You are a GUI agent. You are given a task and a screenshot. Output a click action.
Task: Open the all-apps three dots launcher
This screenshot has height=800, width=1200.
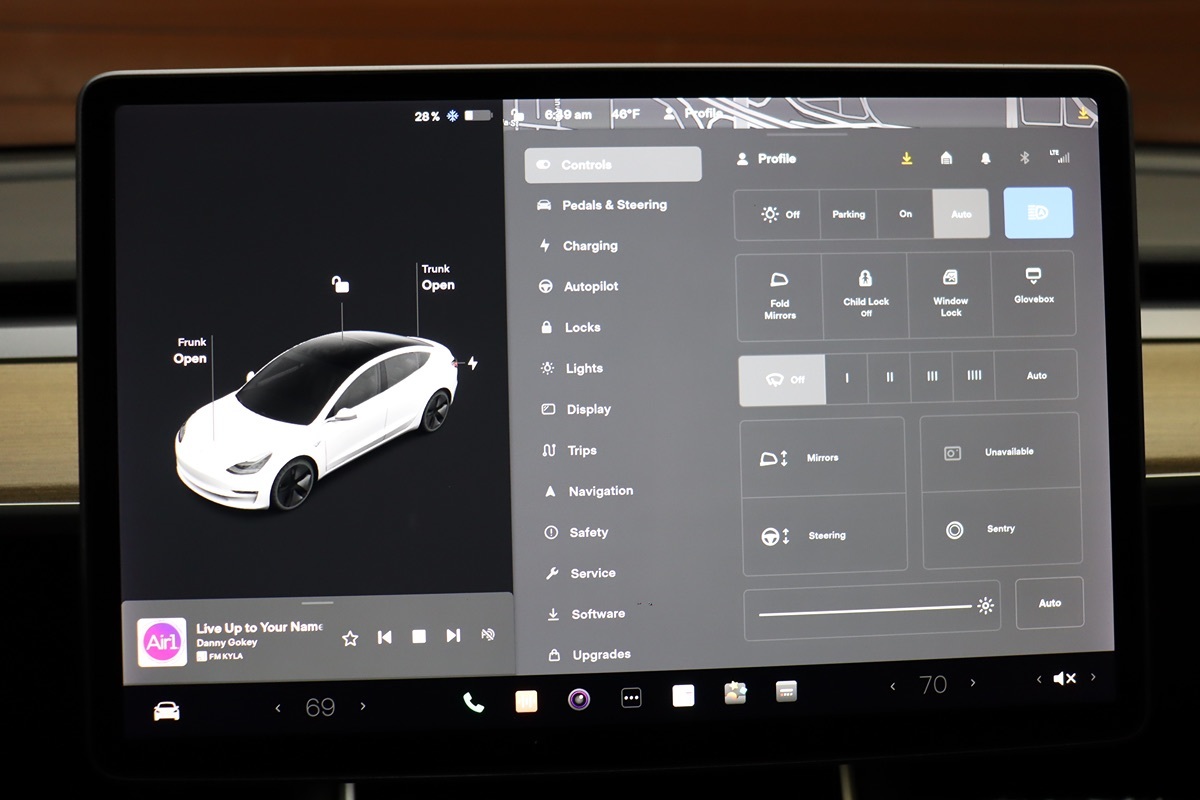pyautogui.click(x=631, y=698)
